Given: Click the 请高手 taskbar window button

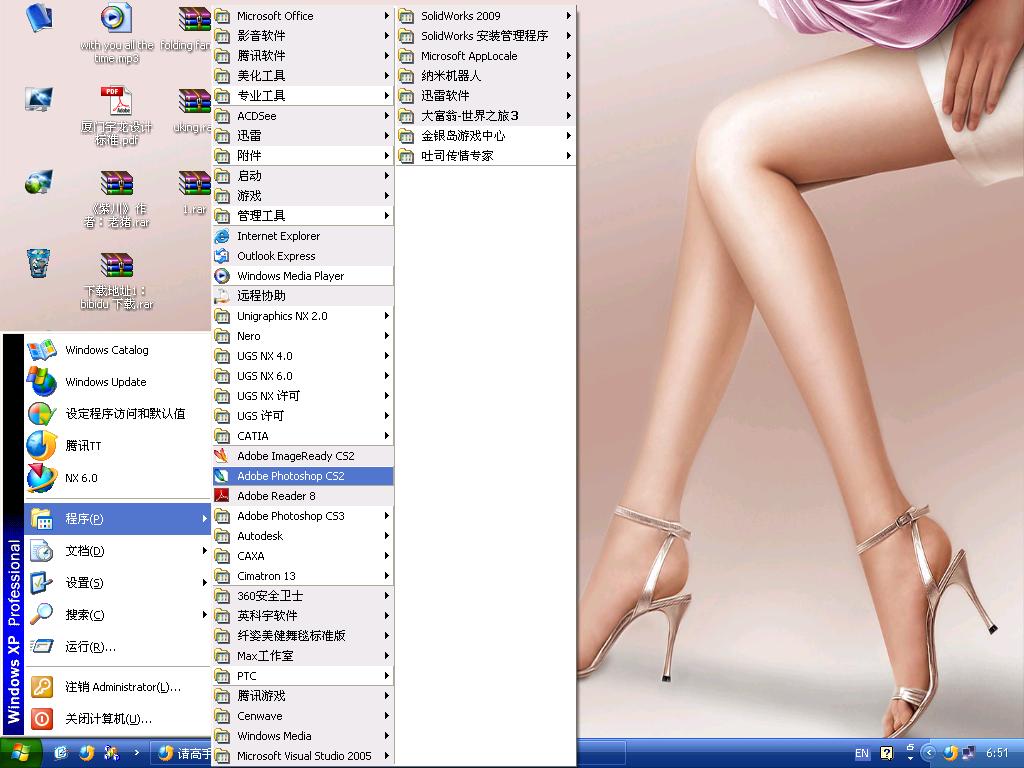Looking at the screenshot, I should click(182, 754).
